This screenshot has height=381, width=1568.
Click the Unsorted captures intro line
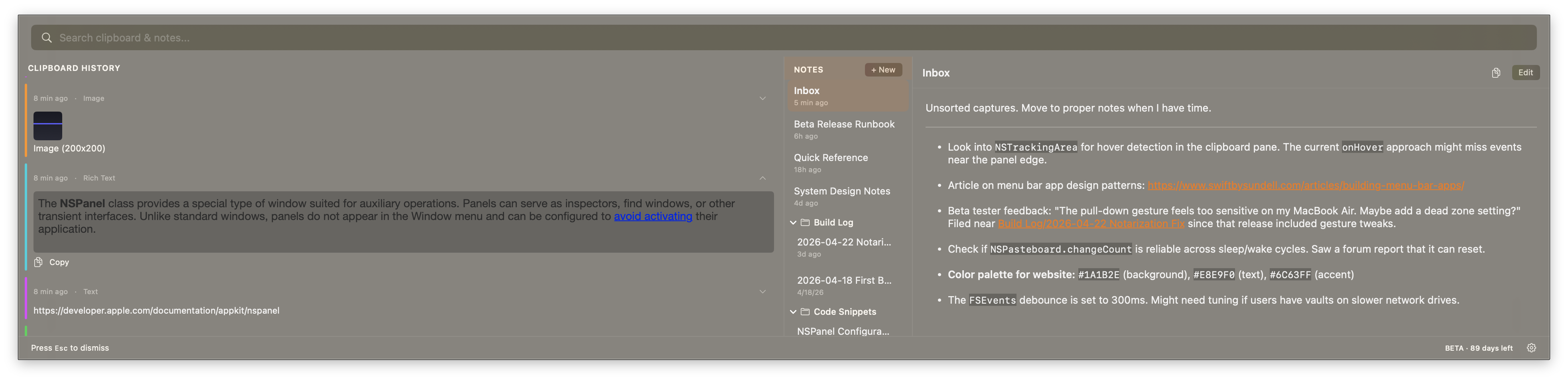[1068, 108]
